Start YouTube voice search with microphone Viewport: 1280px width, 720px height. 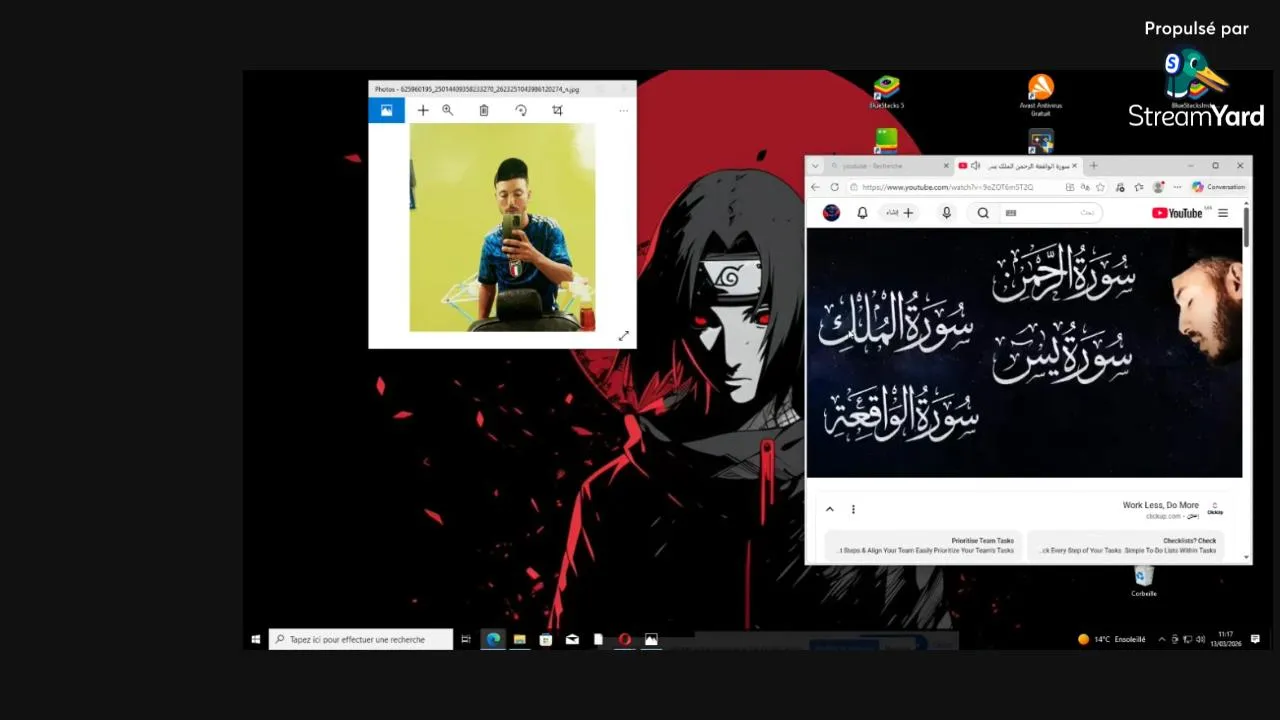click(946, 213)
